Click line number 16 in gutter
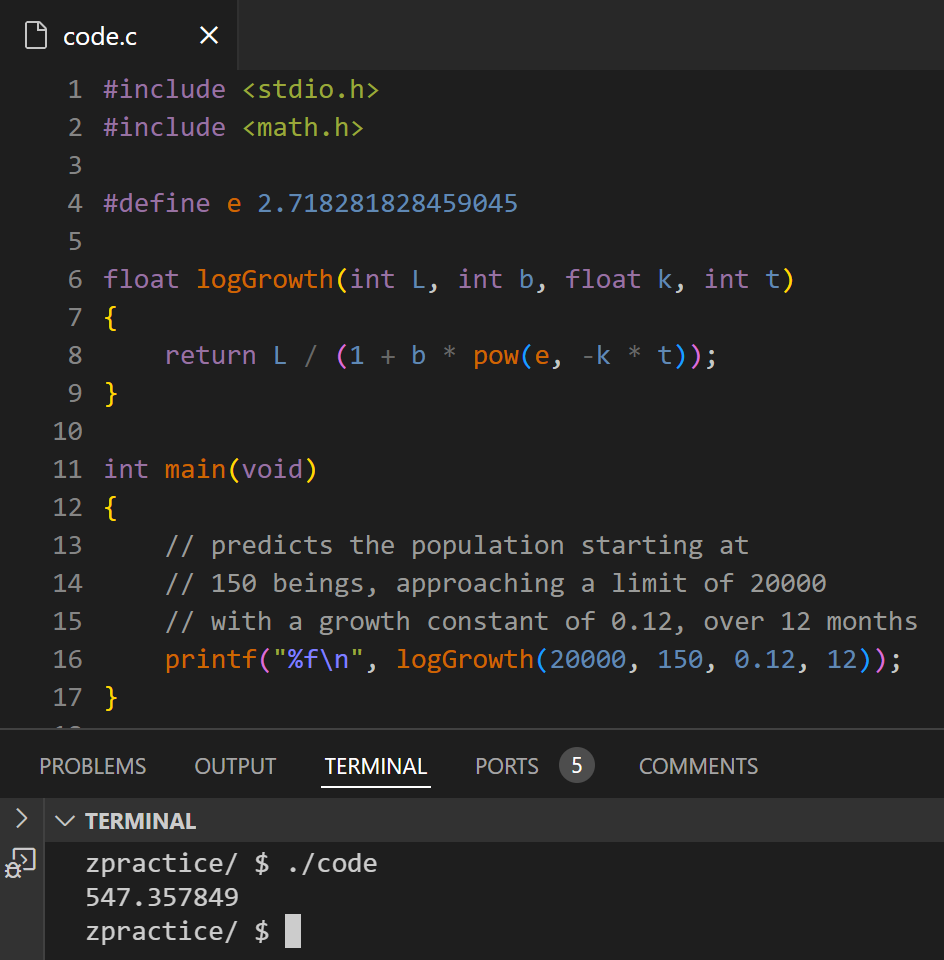Viewport: 944px width, 960px height. pyautogui.click(x=67, y=659)
